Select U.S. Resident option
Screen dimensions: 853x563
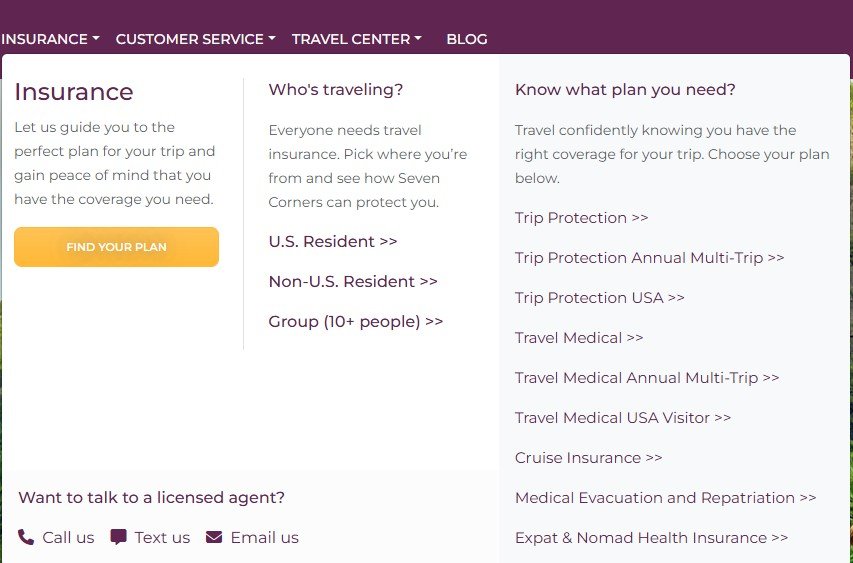[333, 242]
